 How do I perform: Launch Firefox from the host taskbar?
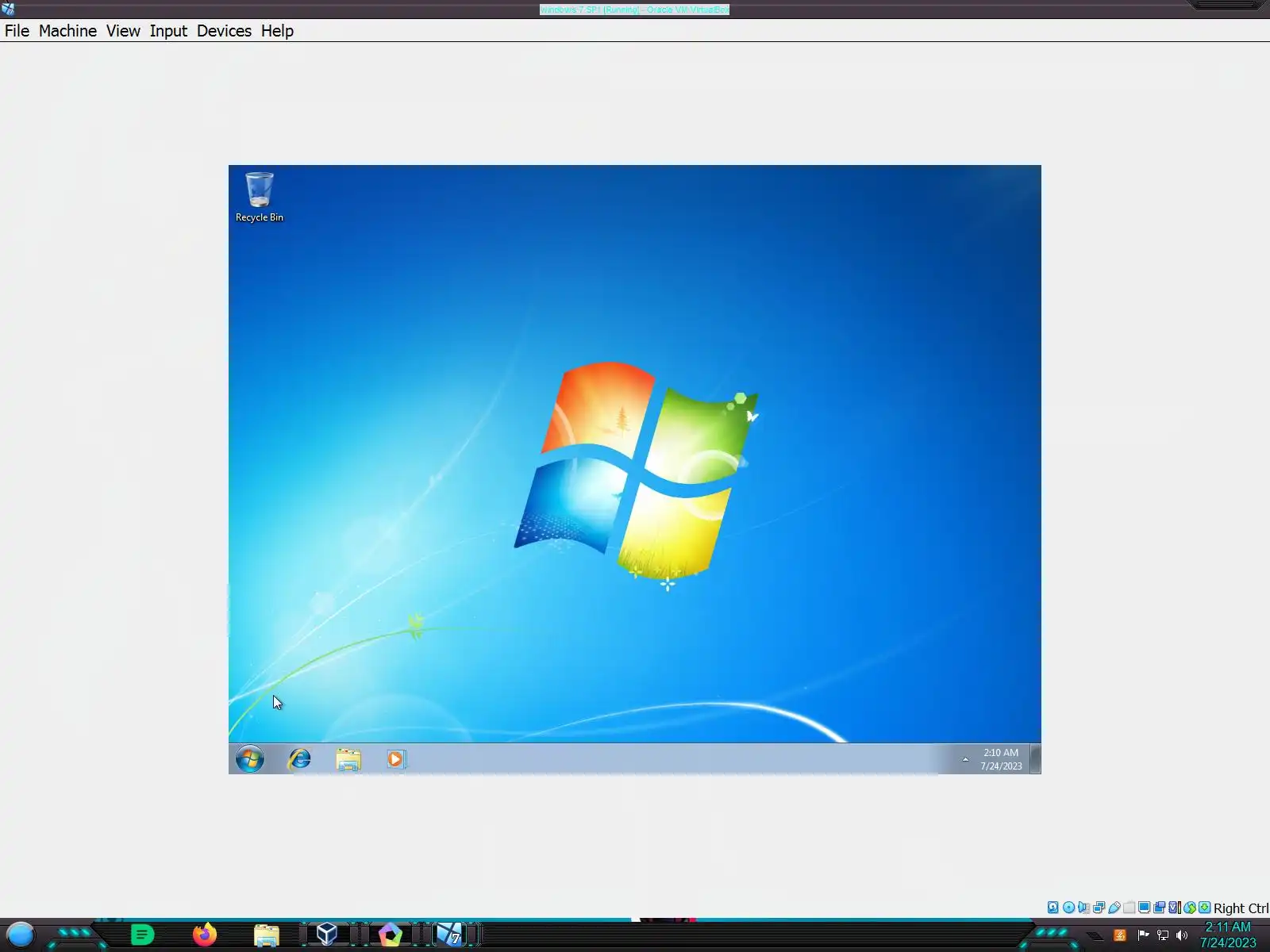pos(205,935)
